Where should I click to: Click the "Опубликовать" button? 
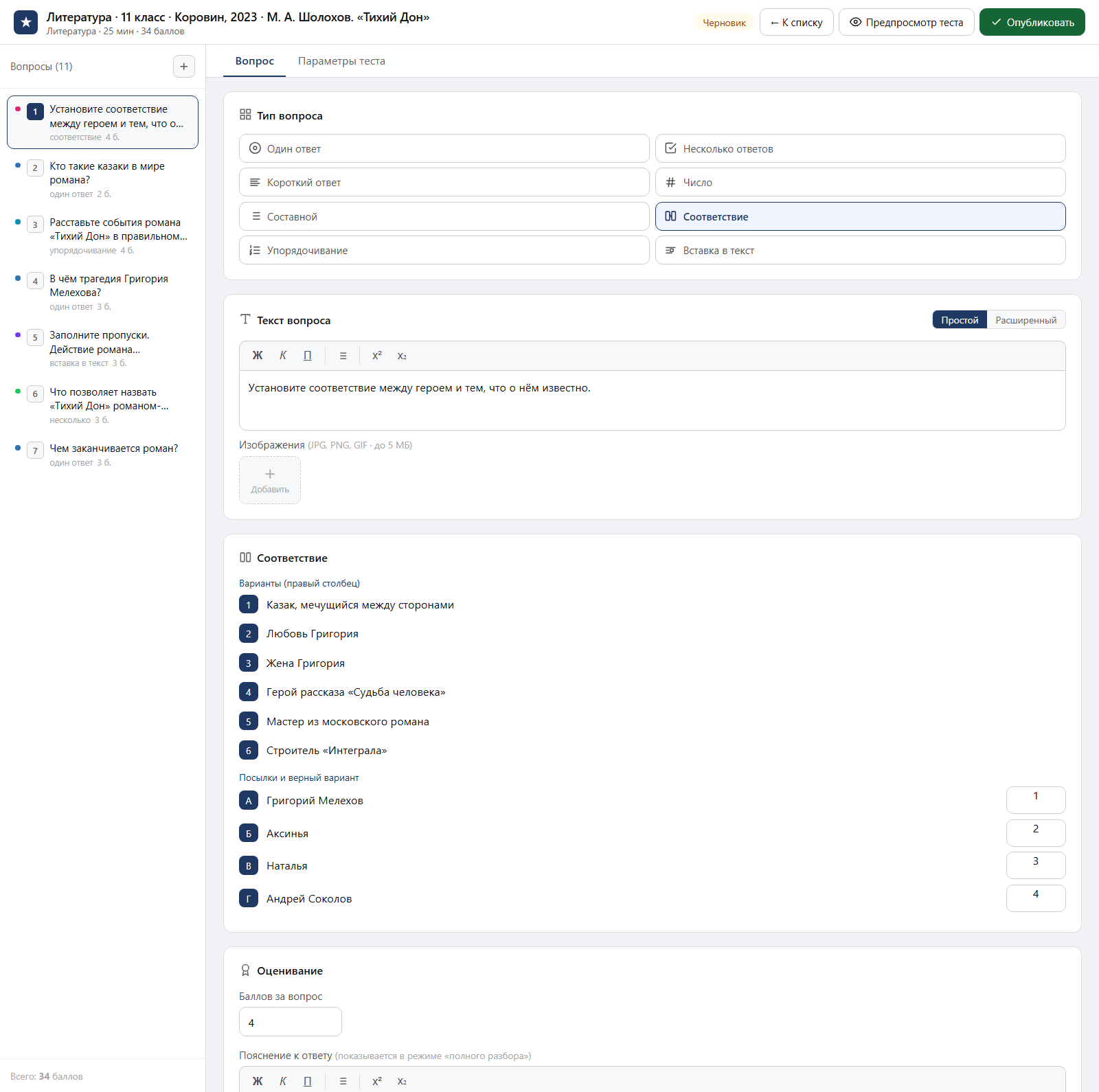click(x=1032, y=23)
